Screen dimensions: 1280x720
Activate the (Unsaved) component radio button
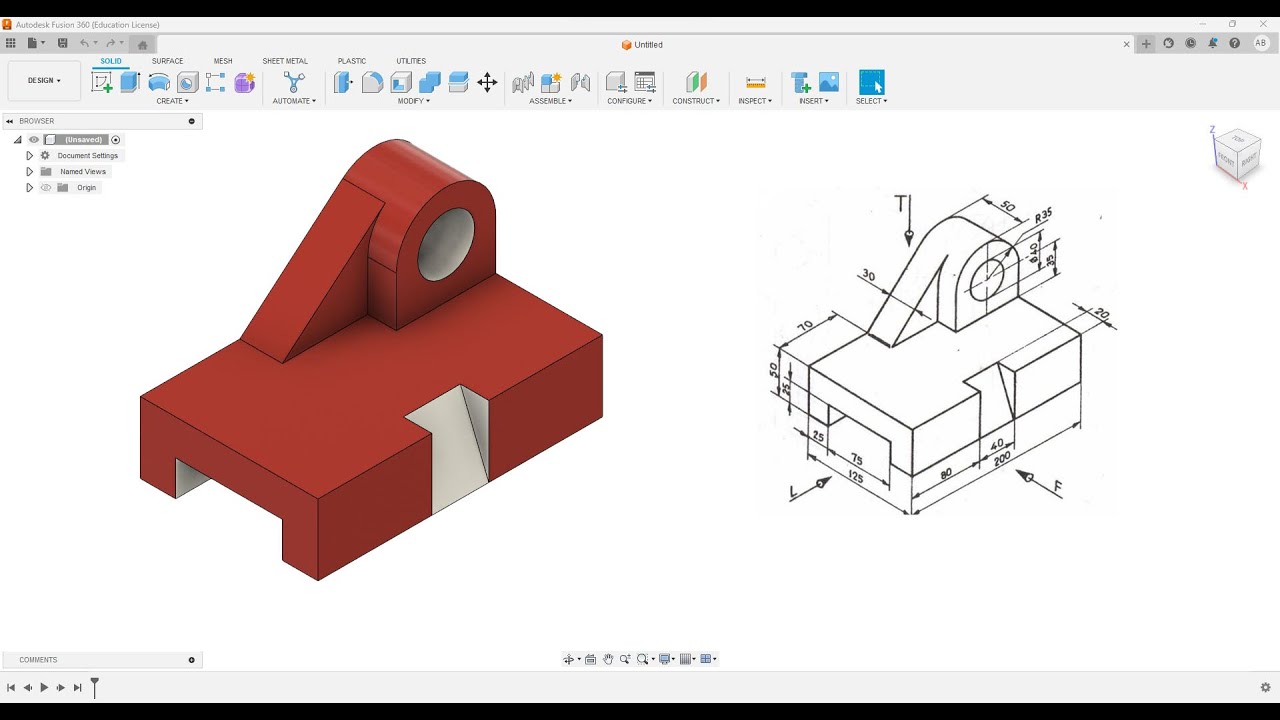pyautogui.click(x=116, y=140)
